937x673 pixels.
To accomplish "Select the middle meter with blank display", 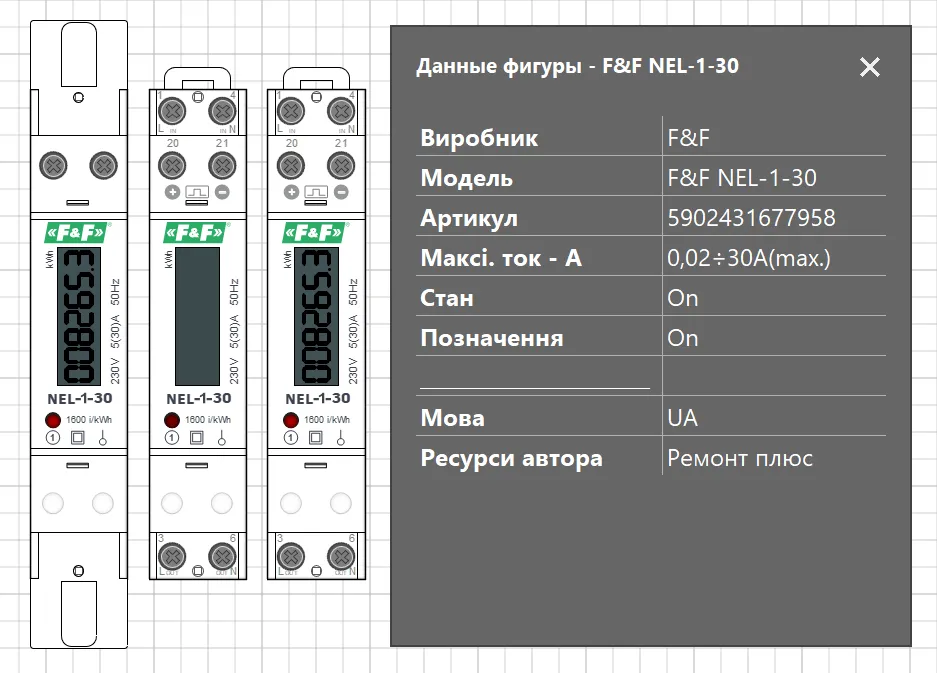I will tap(198, 323).
